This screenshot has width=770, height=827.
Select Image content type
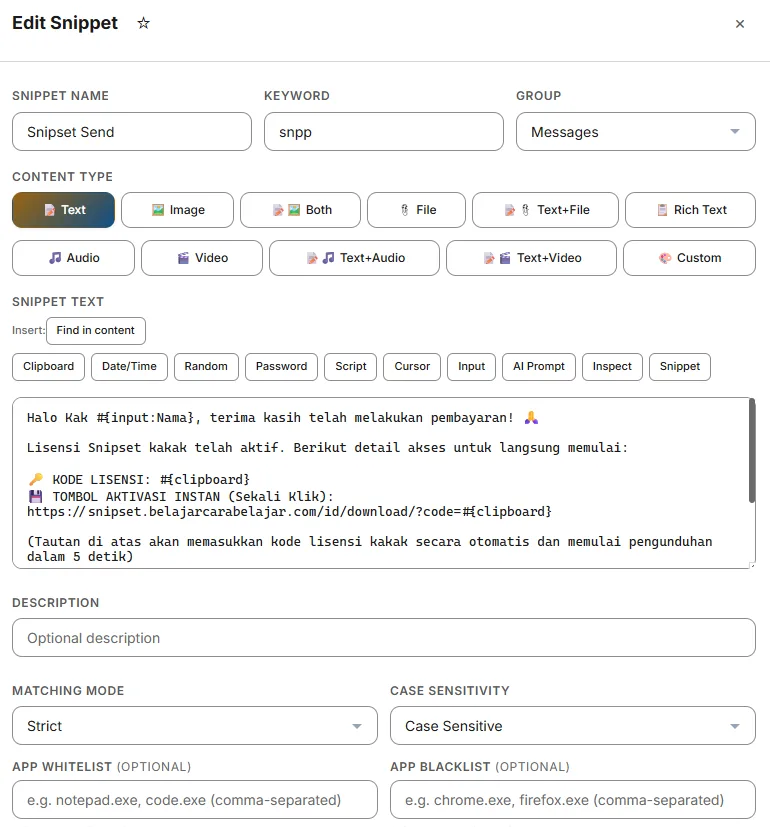tap(177, 210)
